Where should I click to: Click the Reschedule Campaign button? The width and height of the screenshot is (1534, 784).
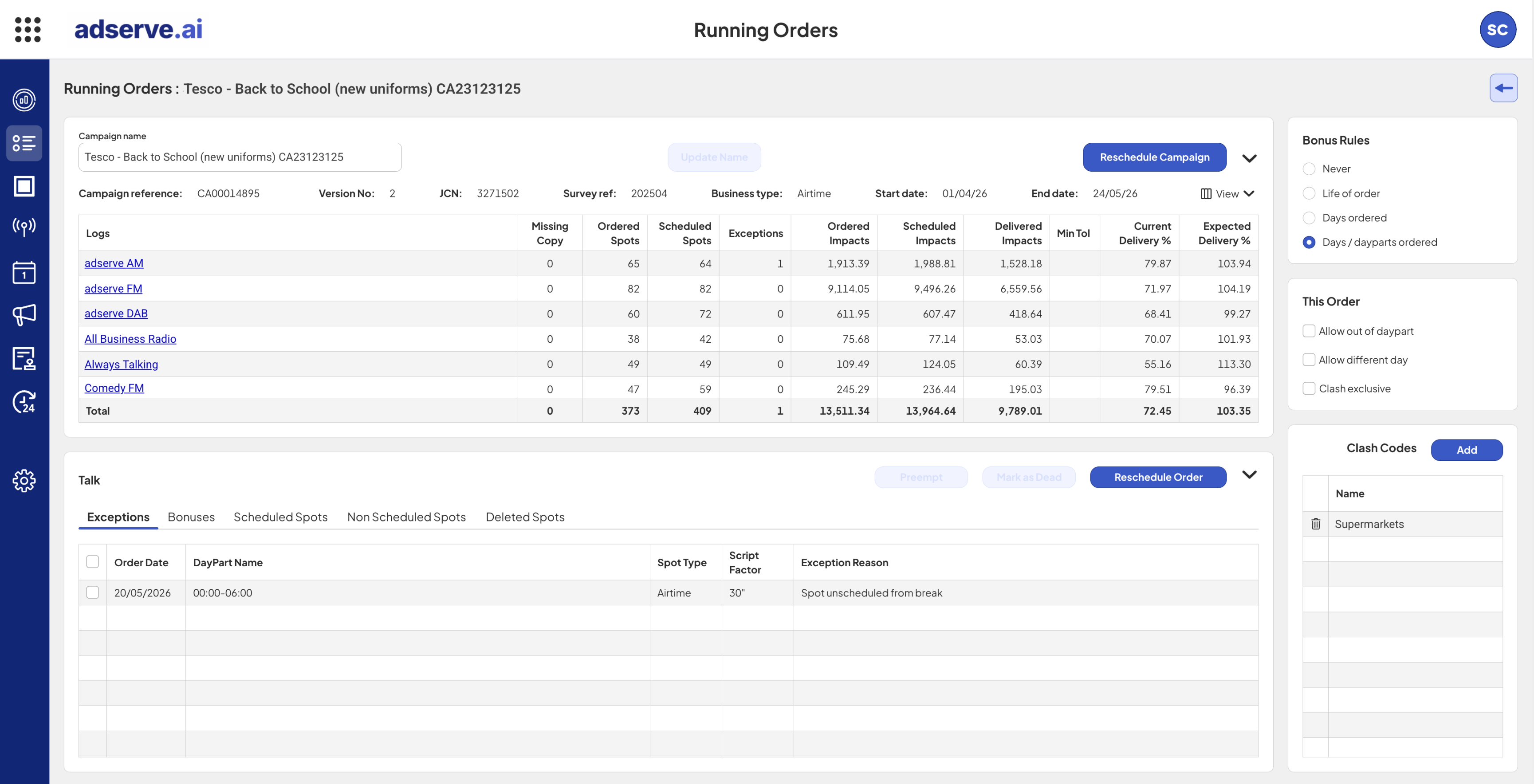tap(1154, 157)
